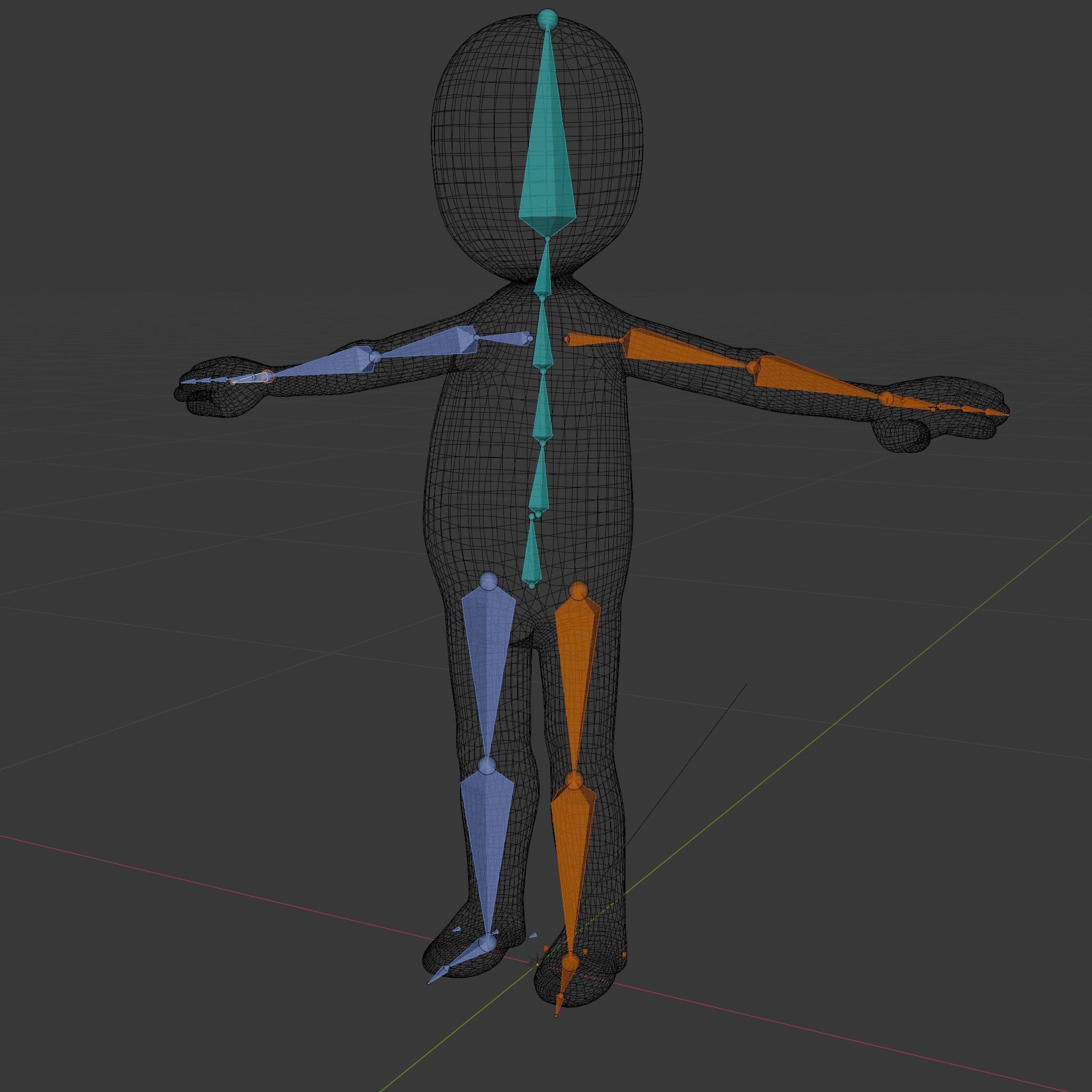
Task: Click the orange elbow joint sphere
Action: [752, 368]
